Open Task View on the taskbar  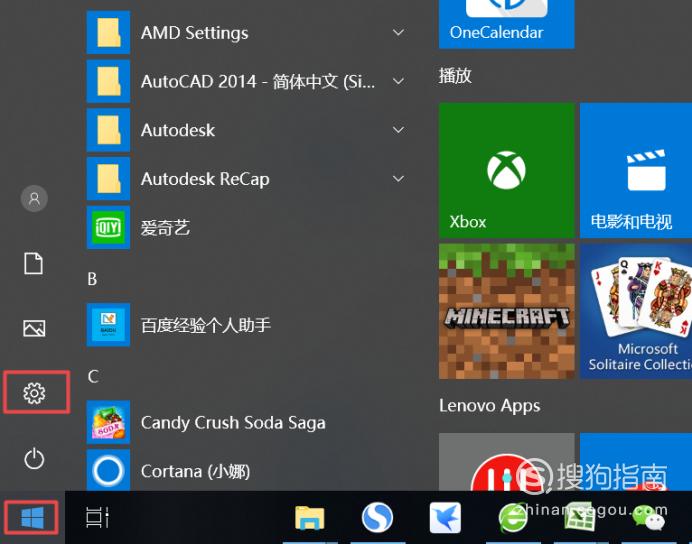97,518
